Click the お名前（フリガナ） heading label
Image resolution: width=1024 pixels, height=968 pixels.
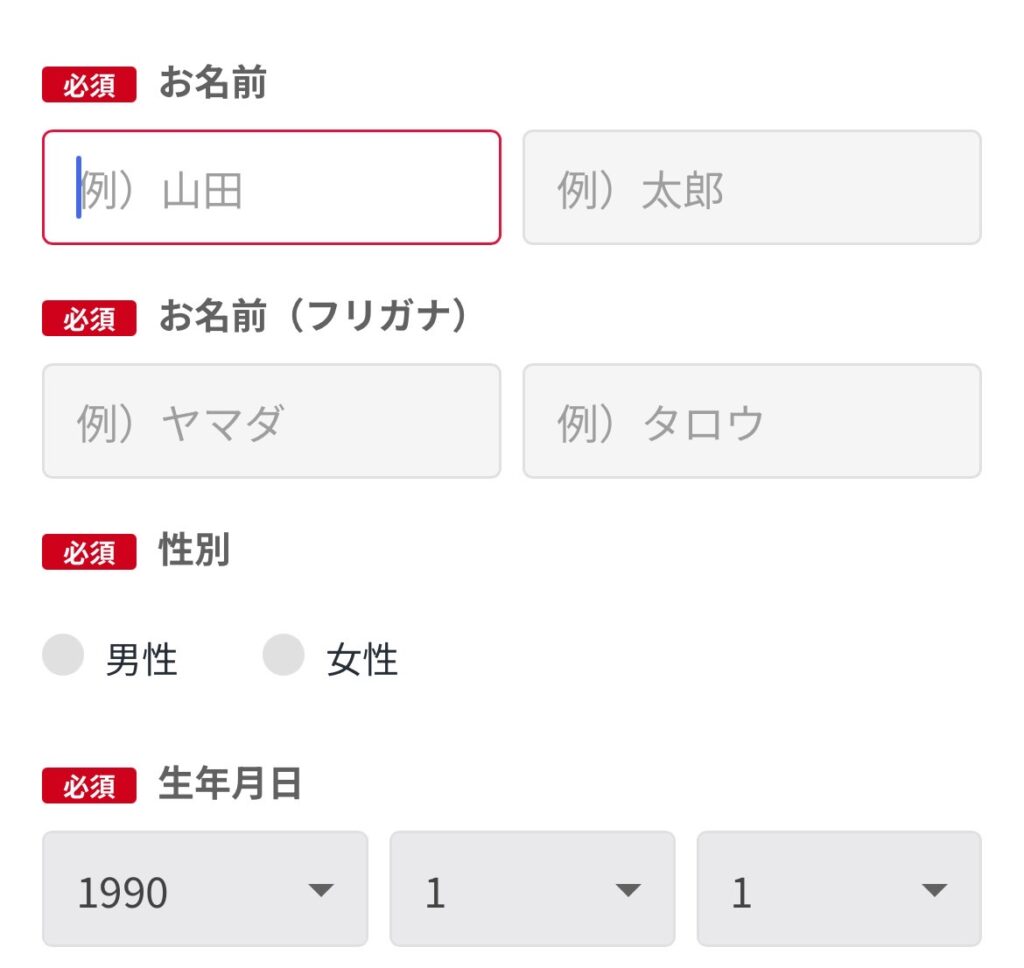pyautogui.click(x=313, y=318)
